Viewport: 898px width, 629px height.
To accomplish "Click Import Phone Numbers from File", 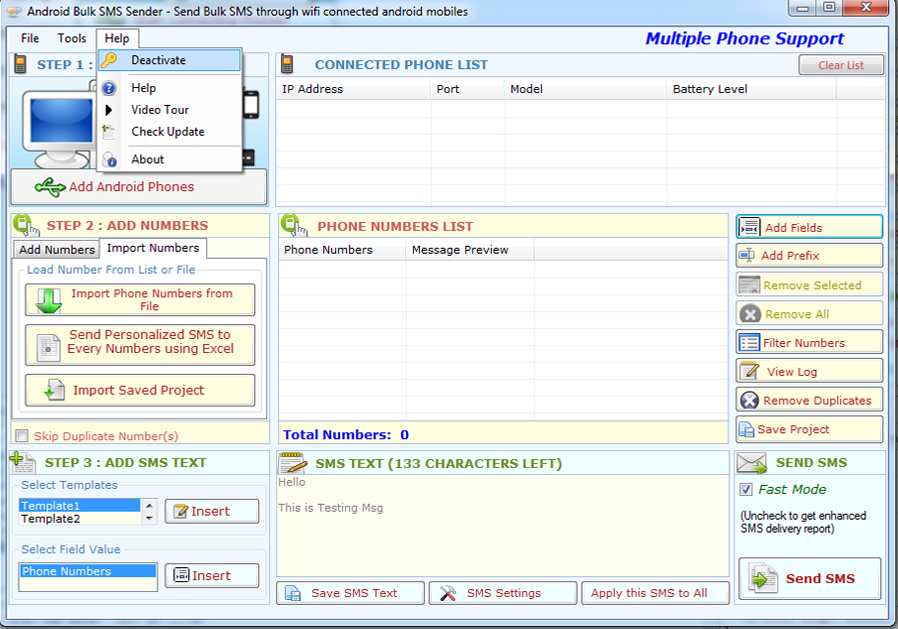I will tap(140, 300).
